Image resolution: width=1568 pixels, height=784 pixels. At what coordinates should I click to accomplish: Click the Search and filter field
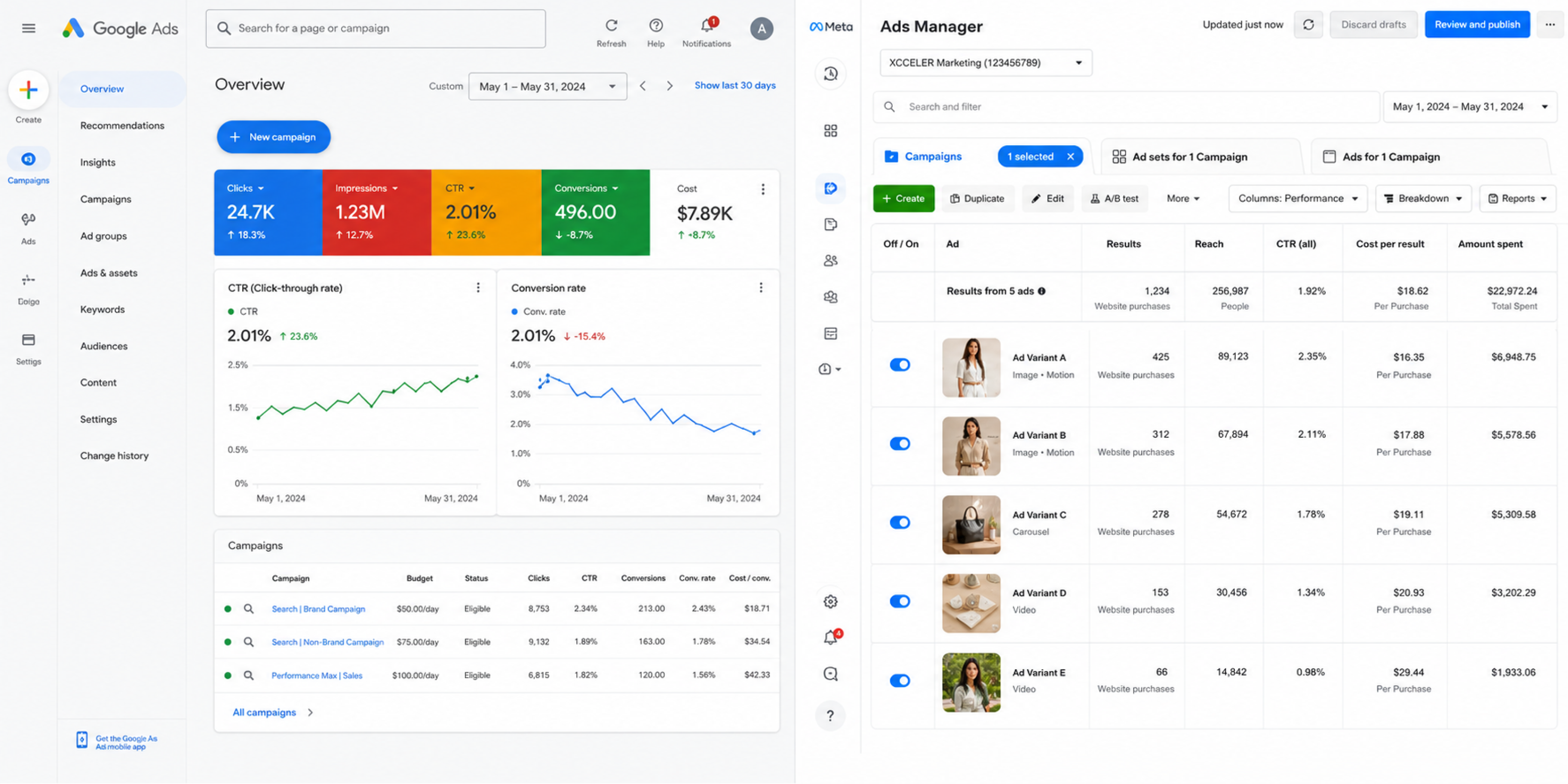1126,106
